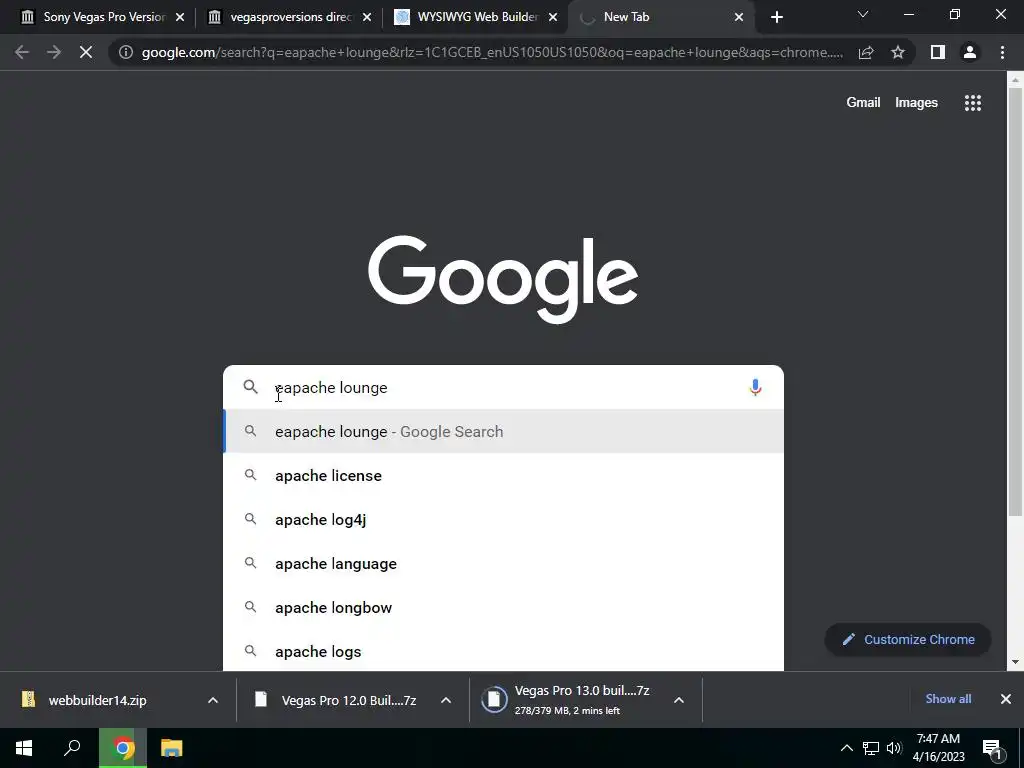Viewport: 1024px width, 768px height.
Task: Click the Google search input field
Action: tap(503, 387)
